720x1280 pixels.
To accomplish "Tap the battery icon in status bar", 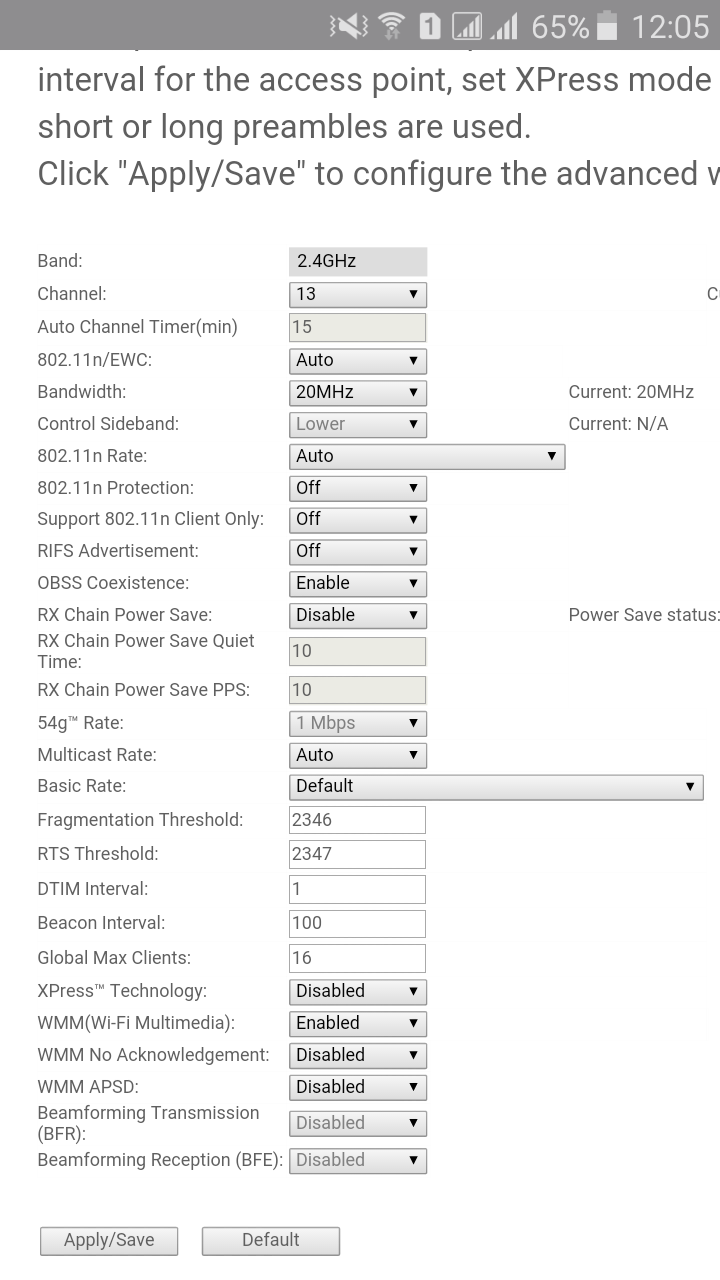I will pos(607,26).
